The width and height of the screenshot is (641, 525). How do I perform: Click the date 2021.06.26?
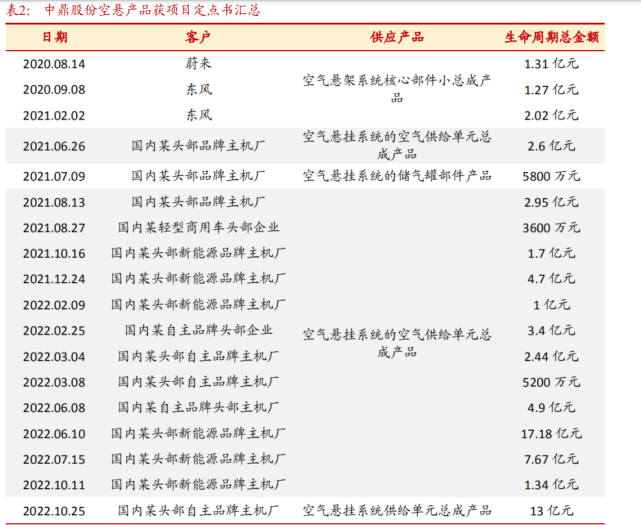(x=54, y=146)
